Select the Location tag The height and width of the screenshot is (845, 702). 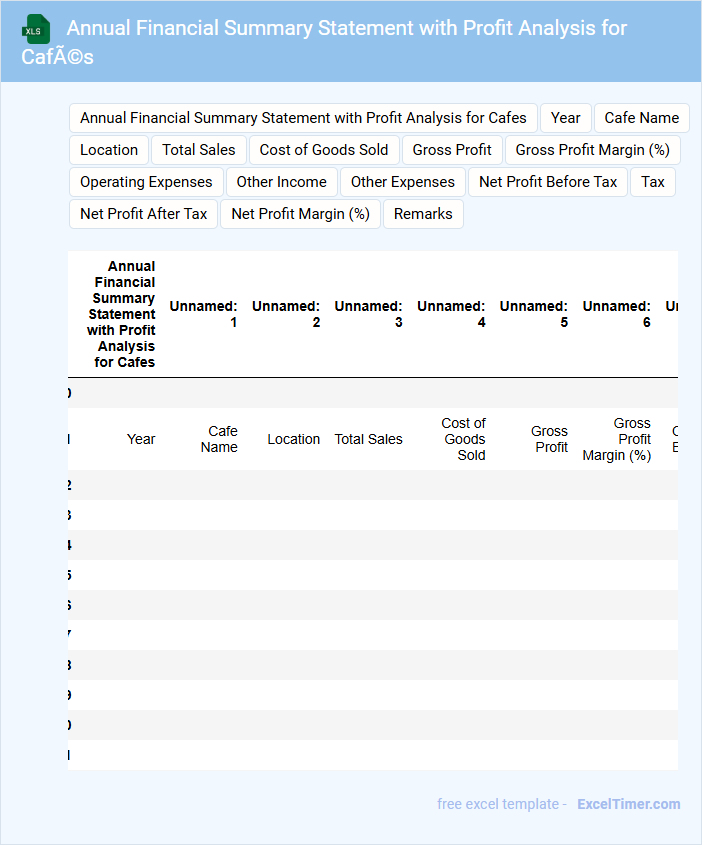(109, 150)
